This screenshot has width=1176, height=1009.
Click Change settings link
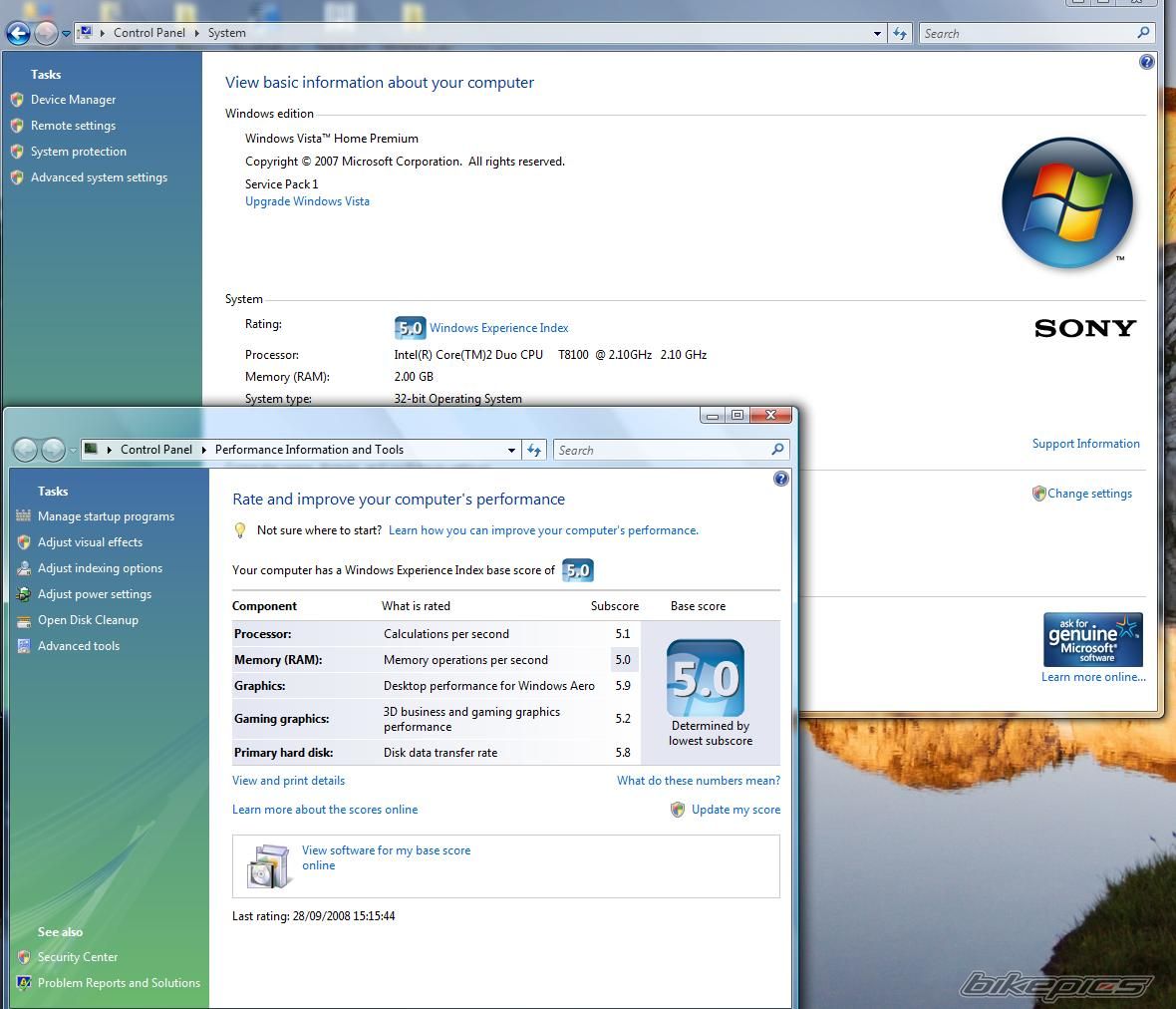[1089, 493]
